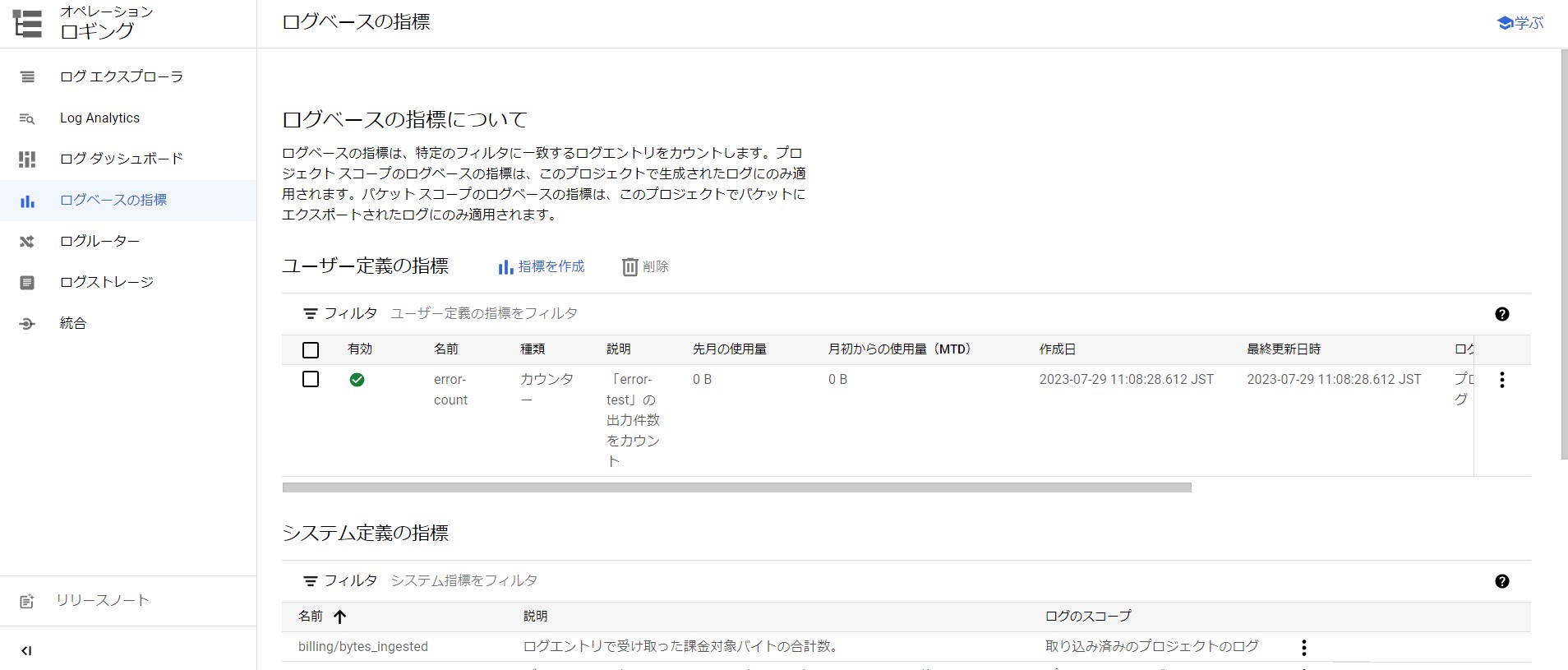Sort by 名前 column in the system metrics table
Image resolution: width=1568 pixels, height=670 pixels.
(311, 616)
